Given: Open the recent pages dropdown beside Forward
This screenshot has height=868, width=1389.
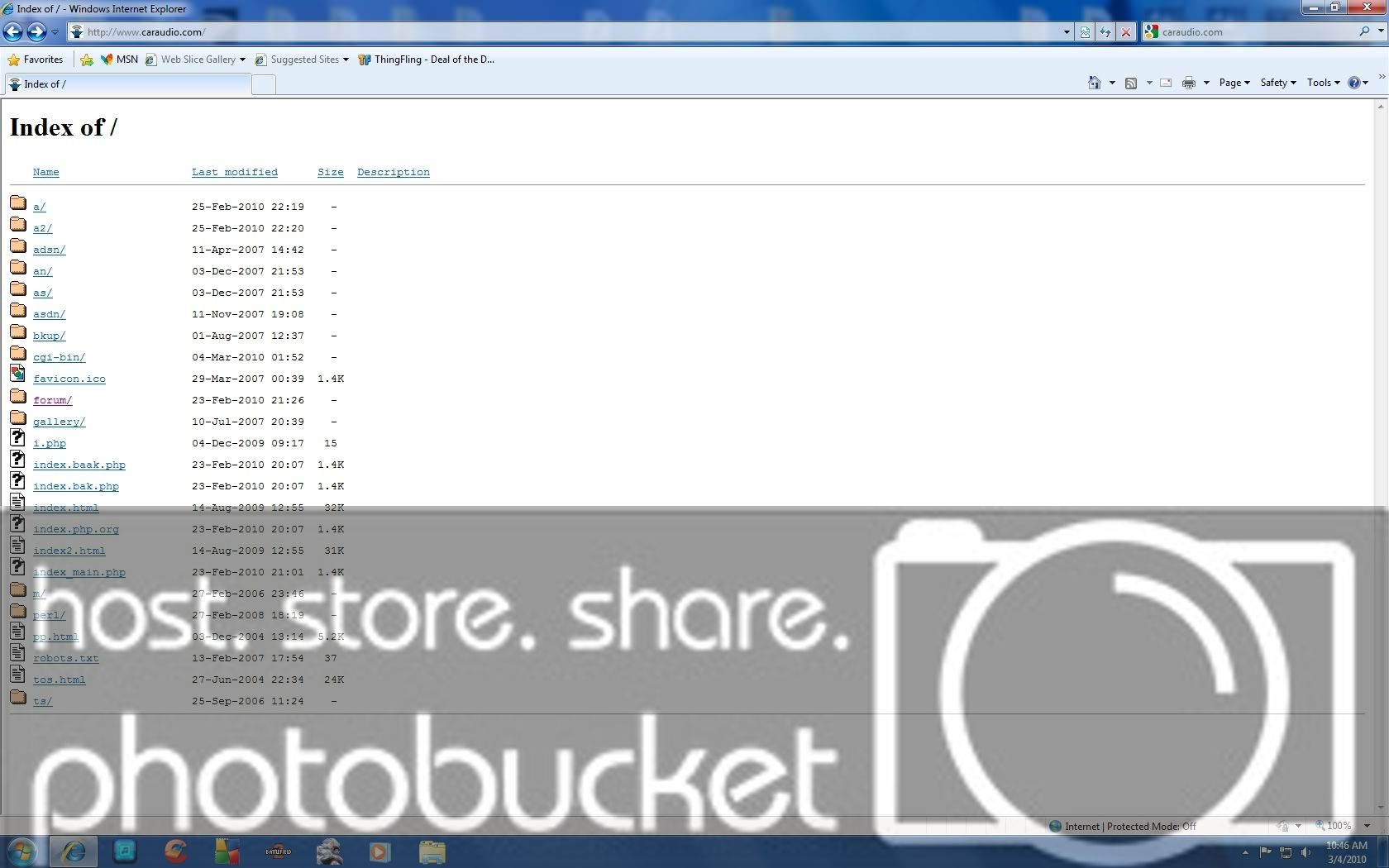Looking at the screenshot, I should point(55,32).
